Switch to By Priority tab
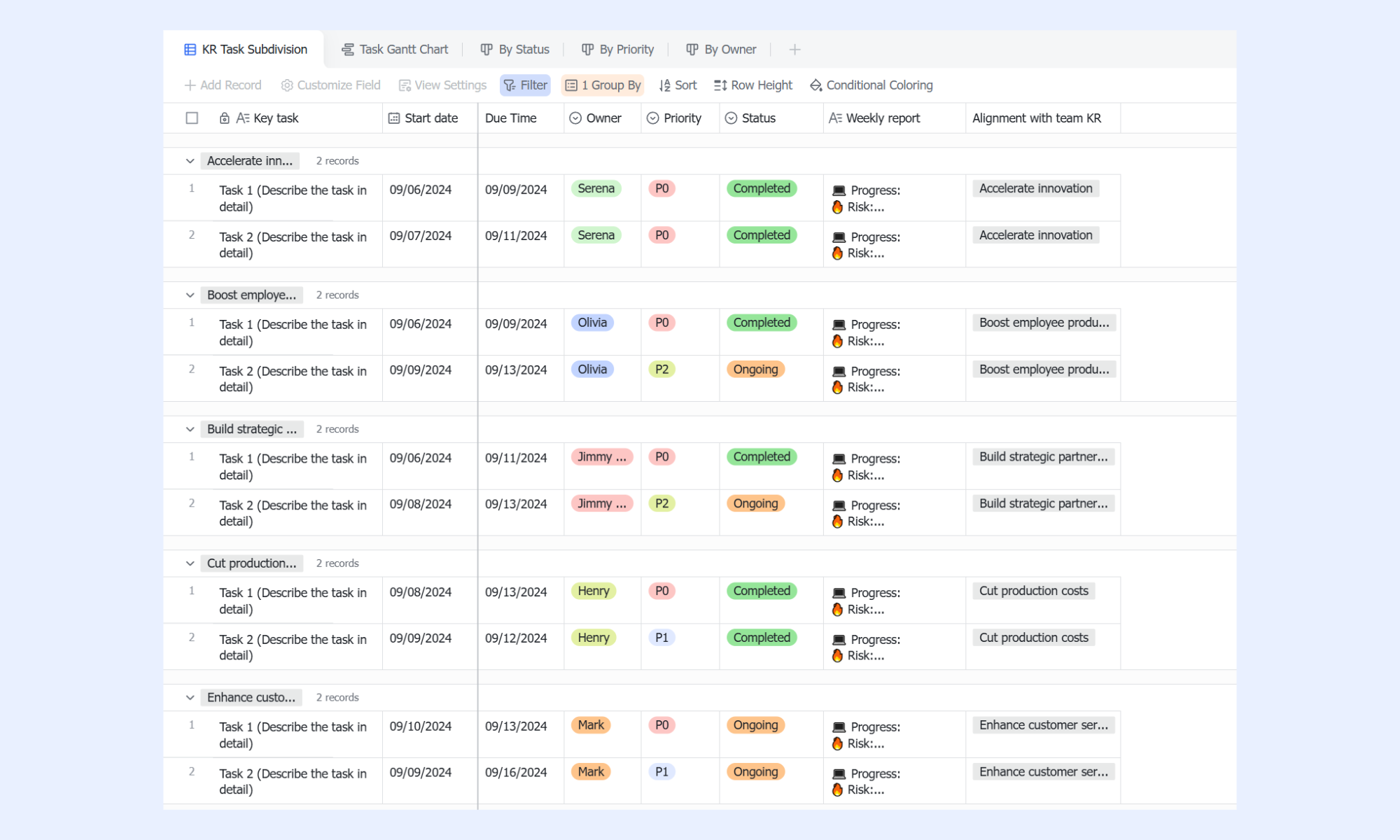1400x840 pixels. click(617, 50)
